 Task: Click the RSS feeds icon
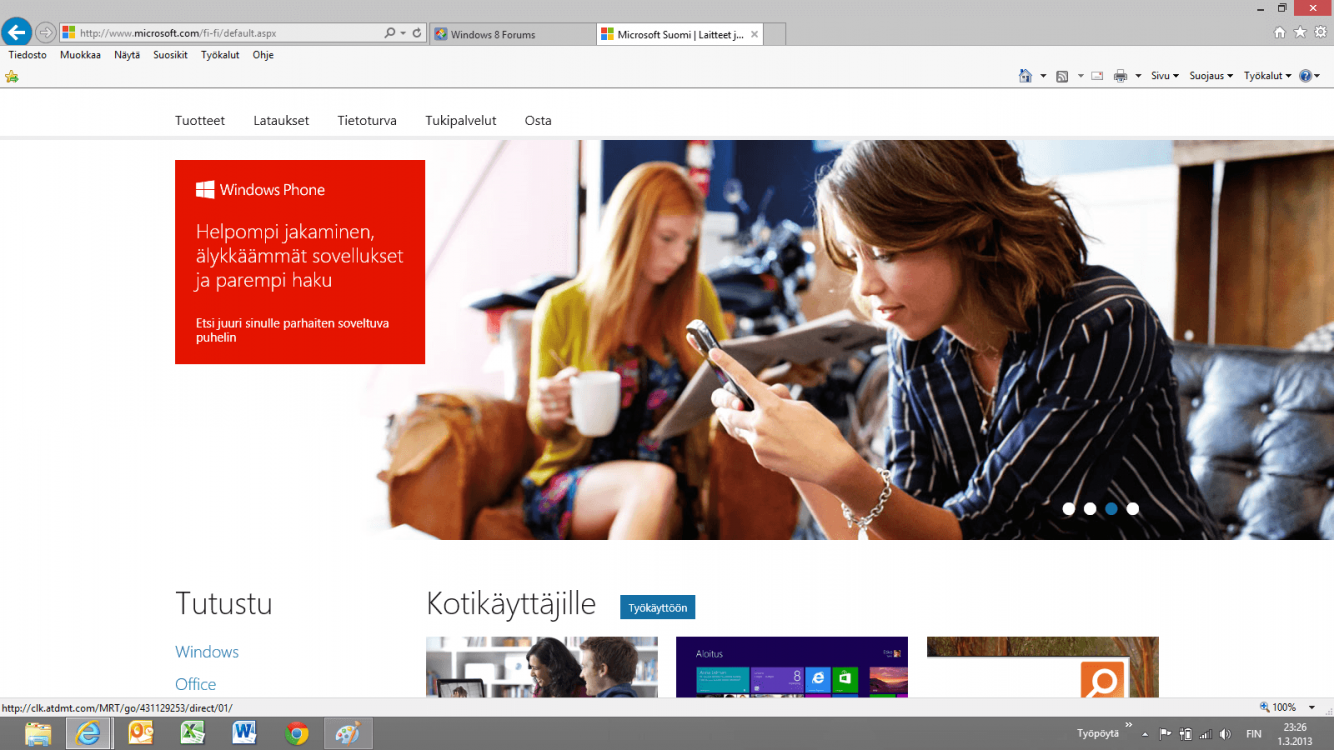(1062, 76)
